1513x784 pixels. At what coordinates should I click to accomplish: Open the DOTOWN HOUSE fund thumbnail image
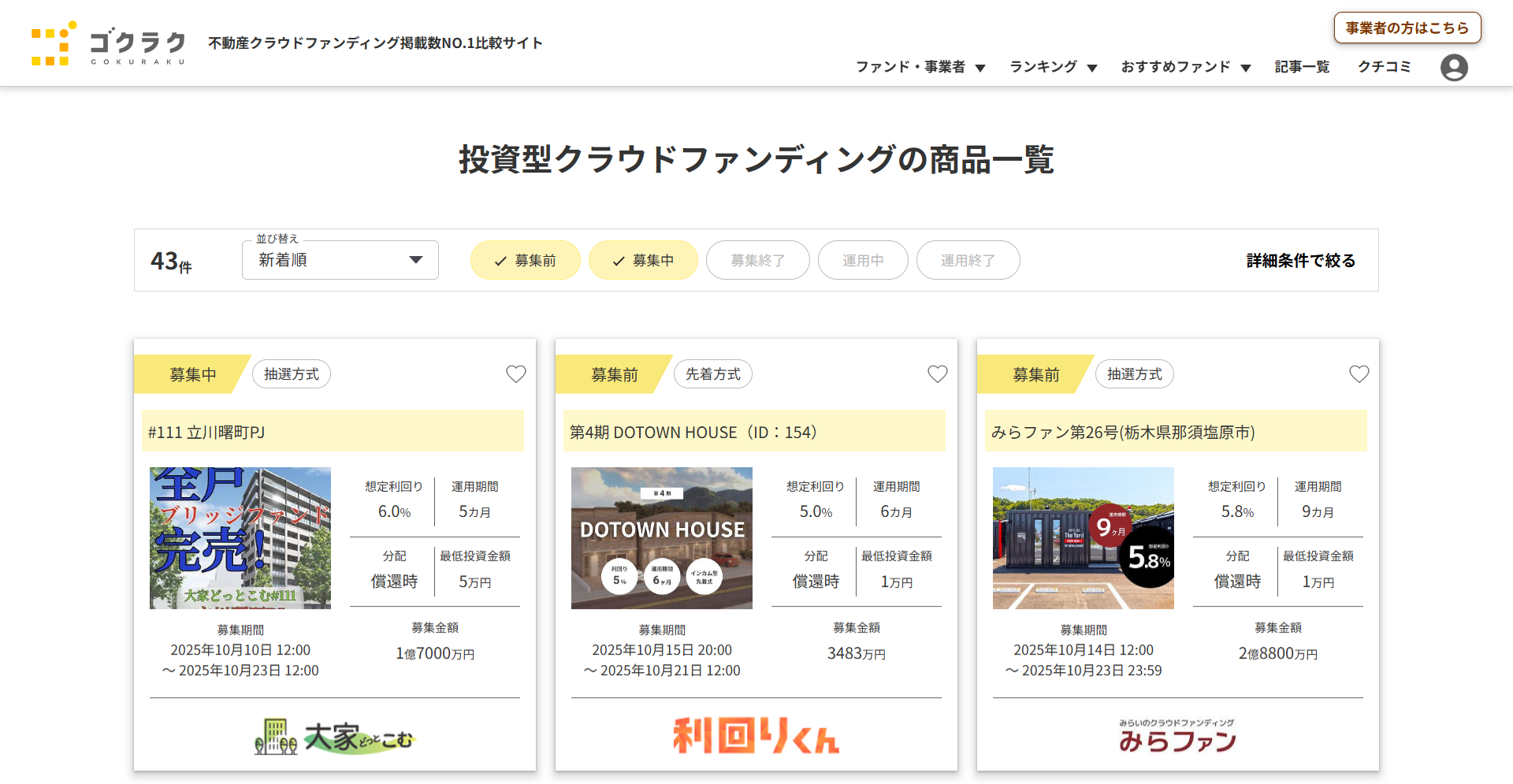pos(661,538)
